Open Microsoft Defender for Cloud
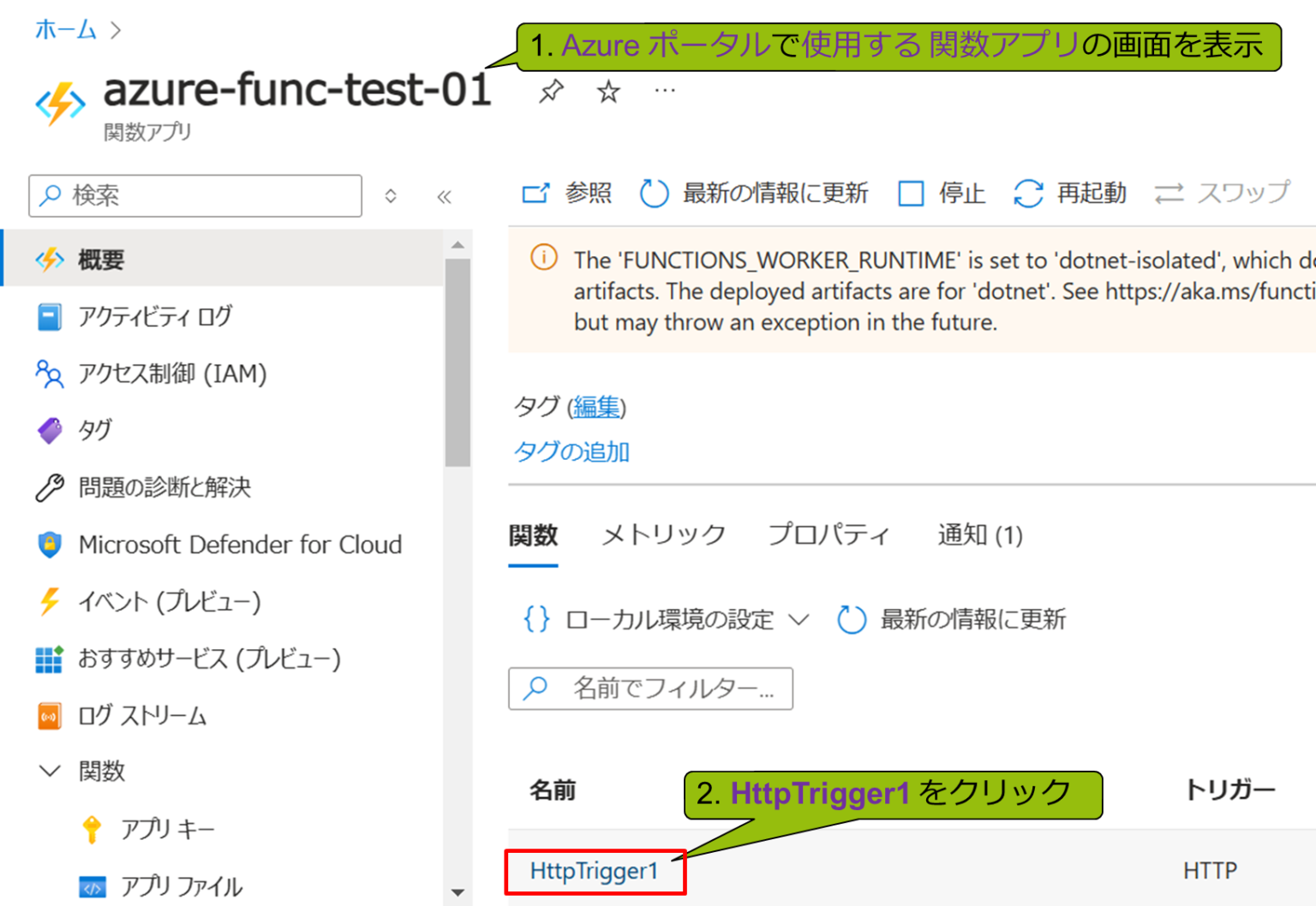 click(x=240, y=545)
